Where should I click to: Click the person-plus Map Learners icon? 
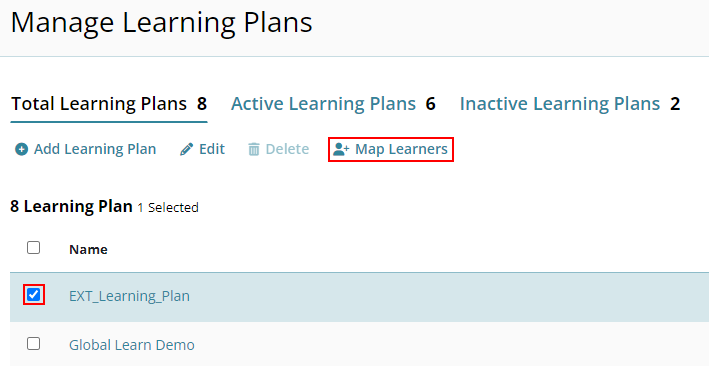coord(341,149)
